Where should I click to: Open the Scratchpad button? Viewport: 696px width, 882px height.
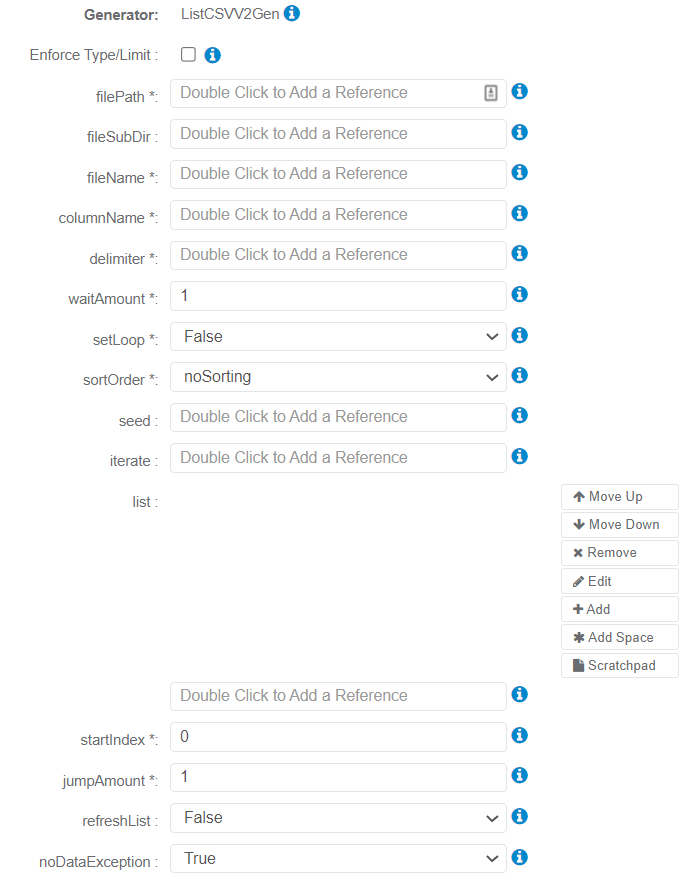[x=619, y=665]
